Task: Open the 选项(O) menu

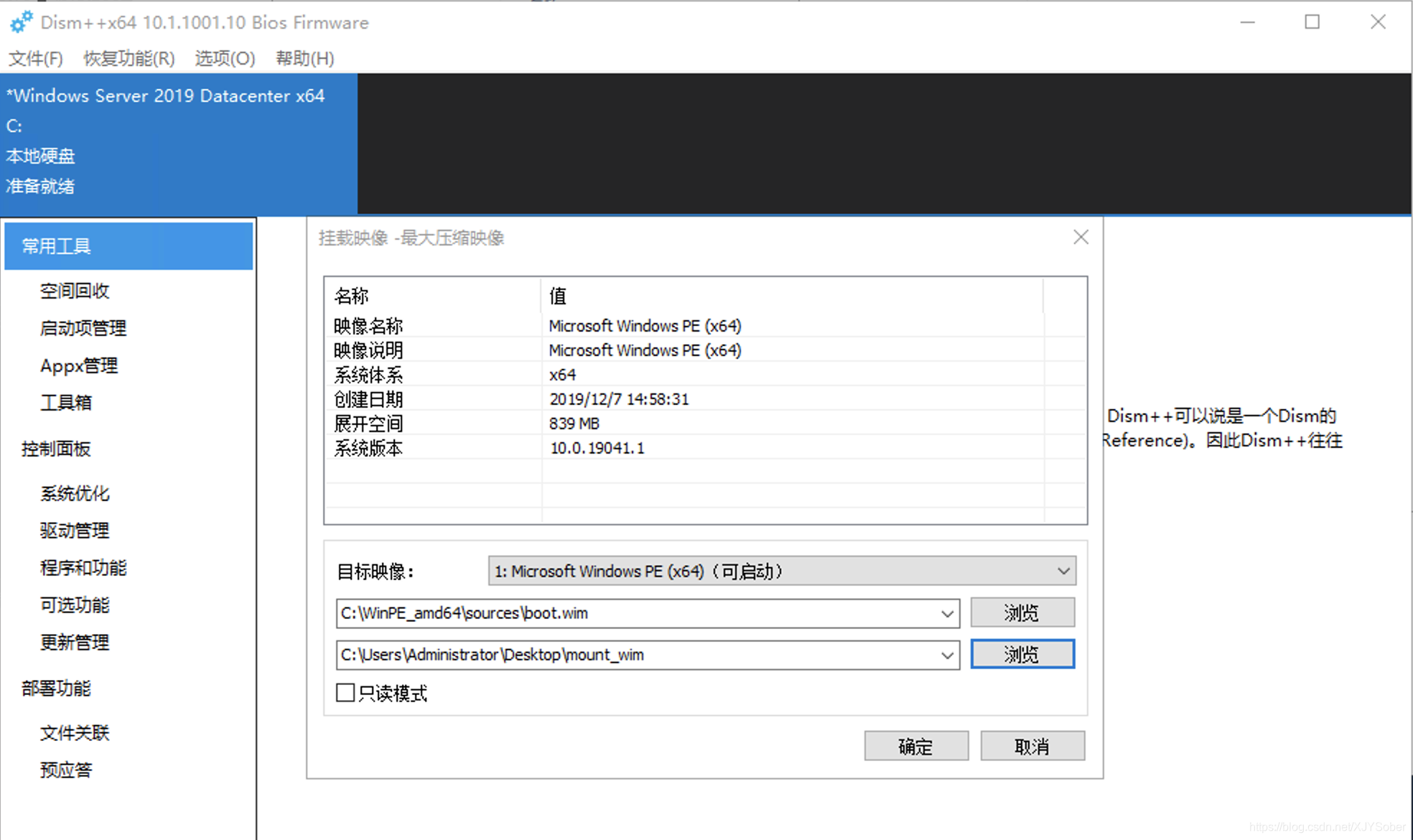Action: (x=225, y=58)
